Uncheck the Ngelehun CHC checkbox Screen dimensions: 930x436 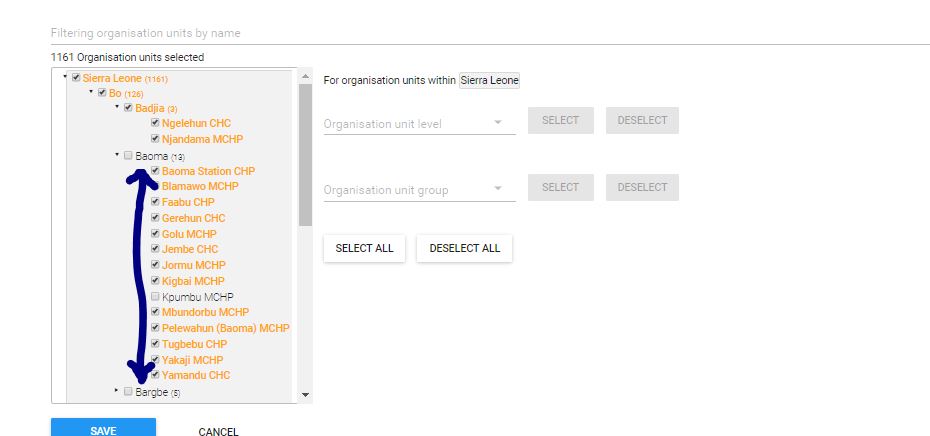tap(155, 124)
